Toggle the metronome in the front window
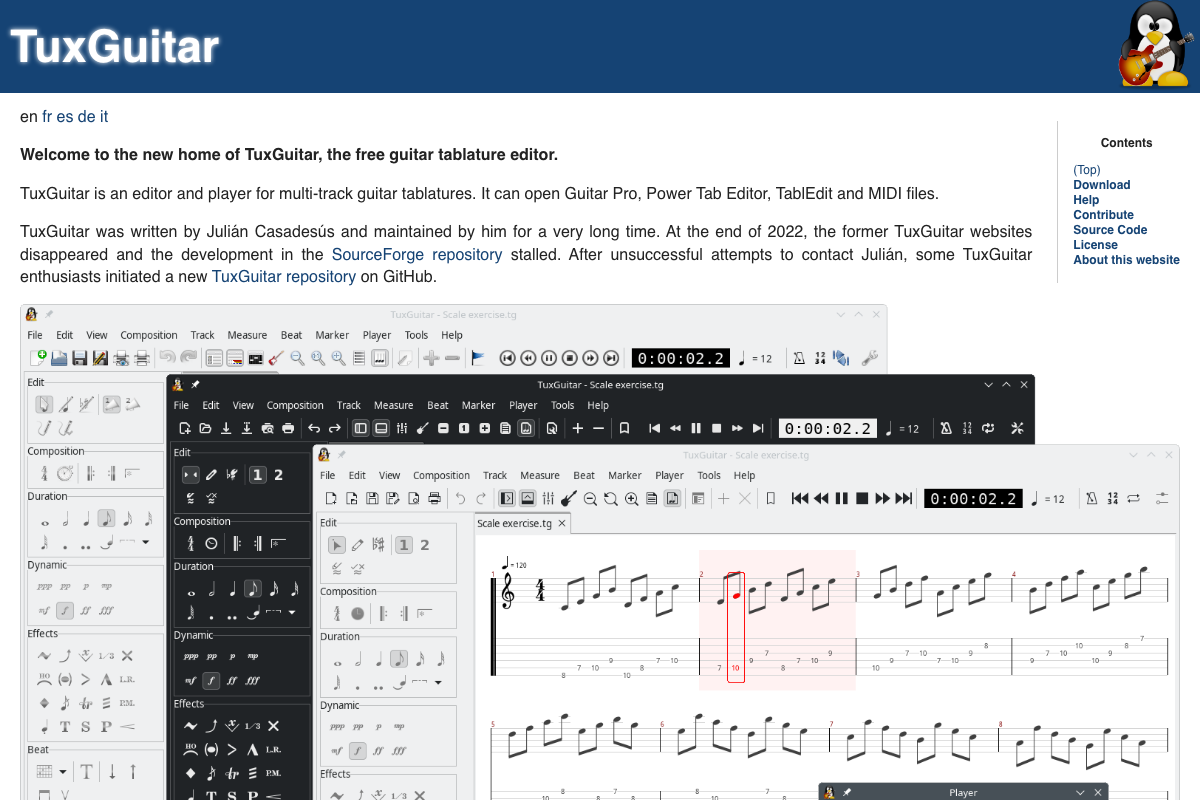 [1092, 498]
